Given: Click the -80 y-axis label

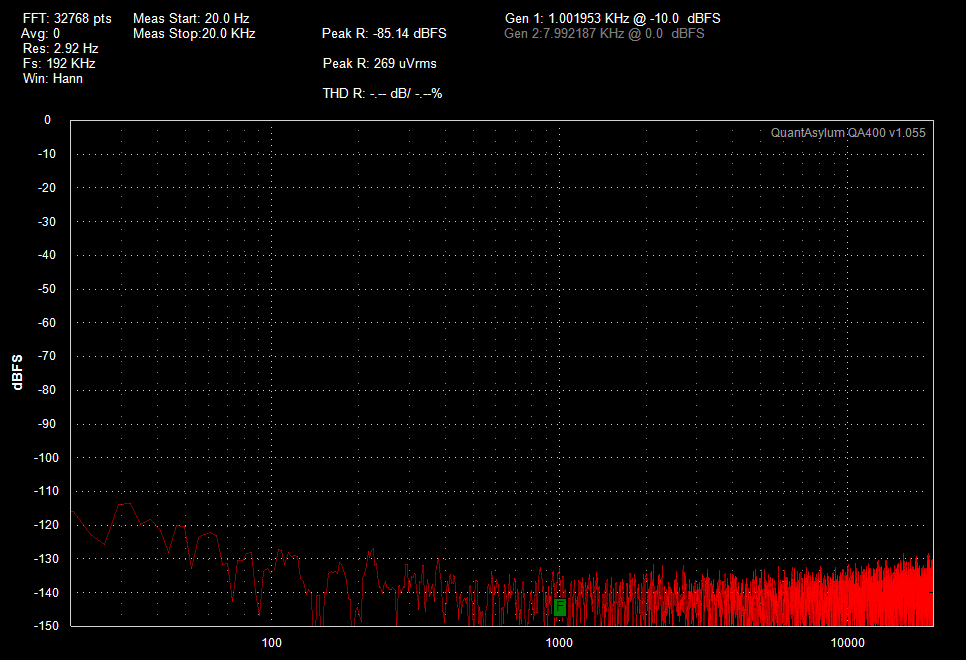Looking at the screenshot, I should [x=47, y=389].
